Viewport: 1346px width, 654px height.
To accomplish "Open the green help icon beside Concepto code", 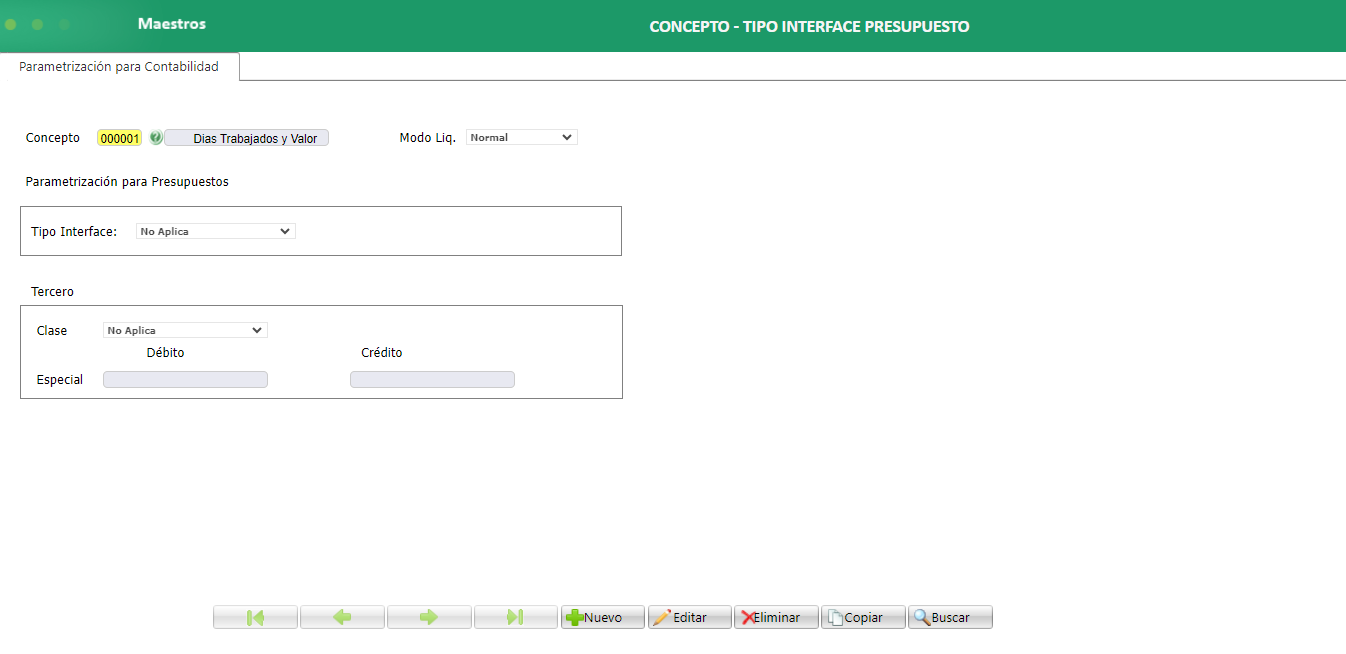I will coord(156,138).
